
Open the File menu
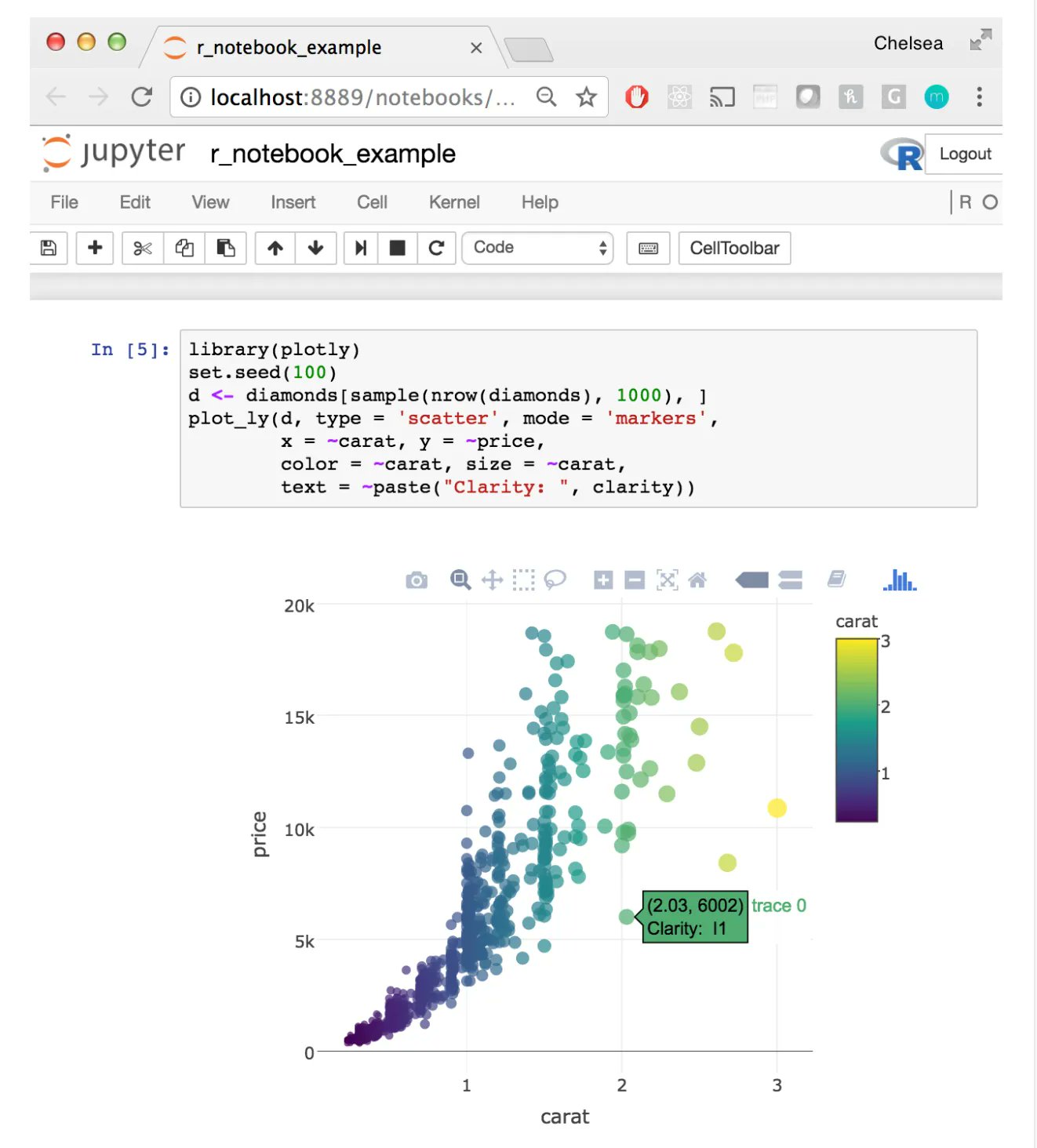click(x=64, y=202)
